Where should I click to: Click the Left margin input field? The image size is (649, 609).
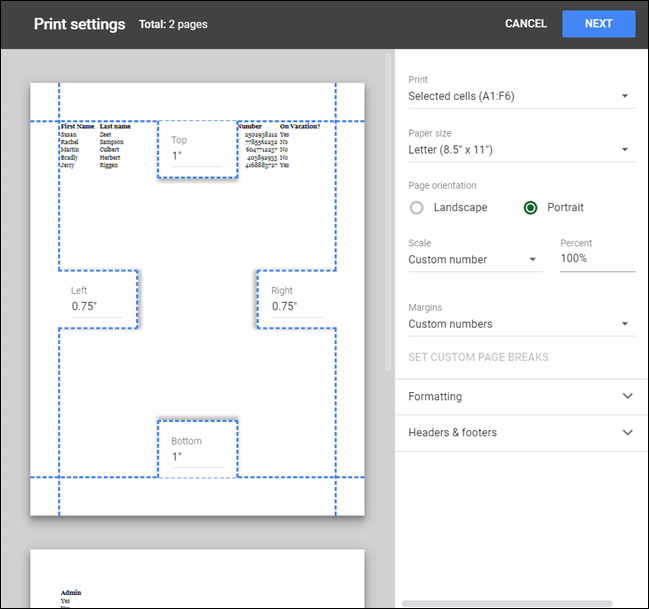pos(96,307)
